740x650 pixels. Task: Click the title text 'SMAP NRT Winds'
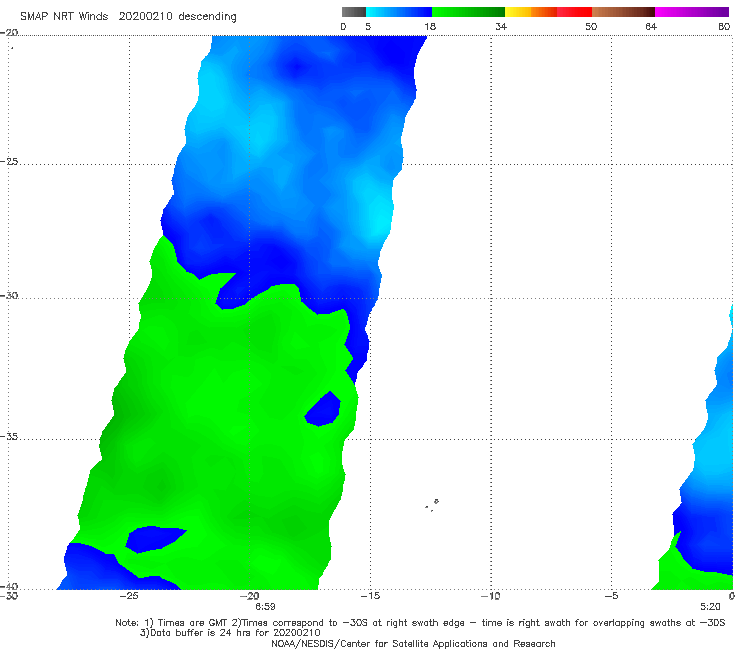point(64,16)
